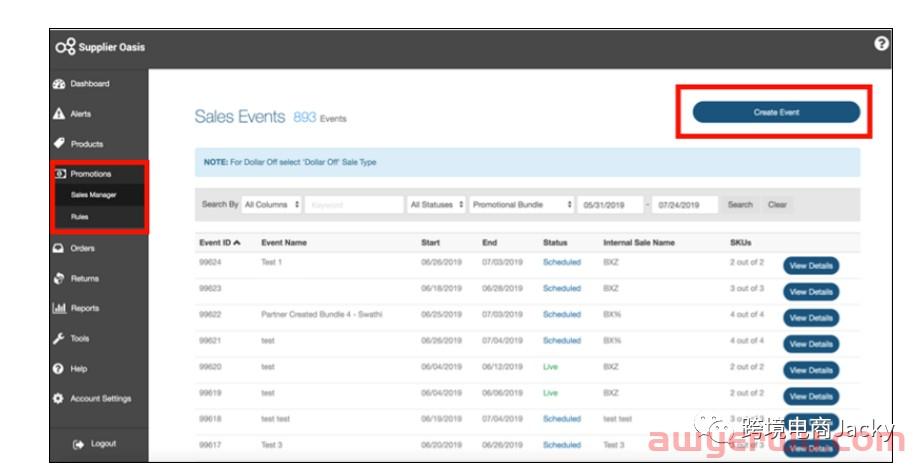Image resolution: width=924 pixels, height=471 pixels.
Task: Click the Keyword search input field
Action: click(x=353, y=205)
